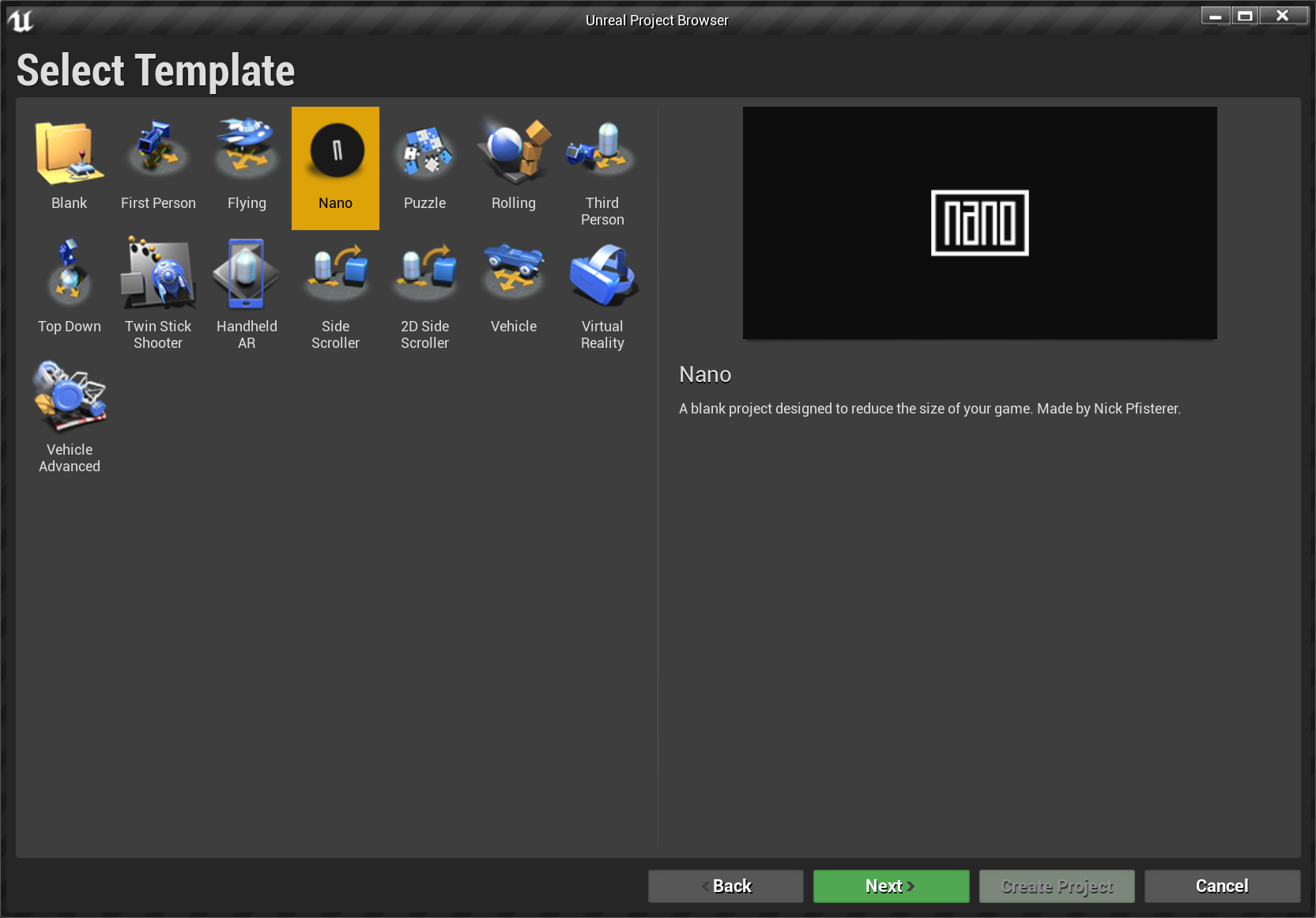Select the Handheld AR template
The width and height of the screenshot is (1316, 918).
point(247,292)
